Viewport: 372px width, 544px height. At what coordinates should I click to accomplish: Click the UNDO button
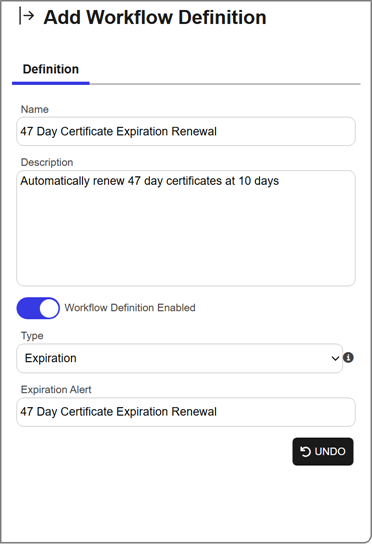pyautogui.click(x=323, y=451)
